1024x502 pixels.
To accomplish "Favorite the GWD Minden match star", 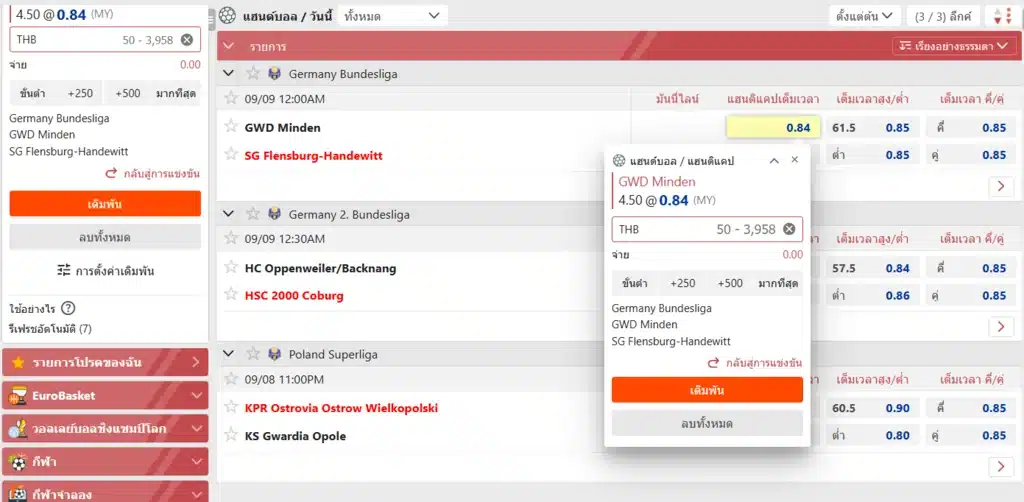I will [x=231, y=127].
